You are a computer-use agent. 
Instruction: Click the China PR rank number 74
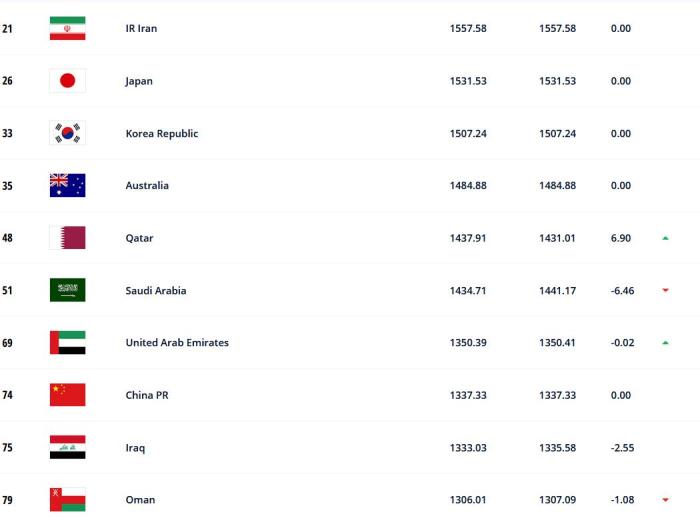[x=8, y=395]
